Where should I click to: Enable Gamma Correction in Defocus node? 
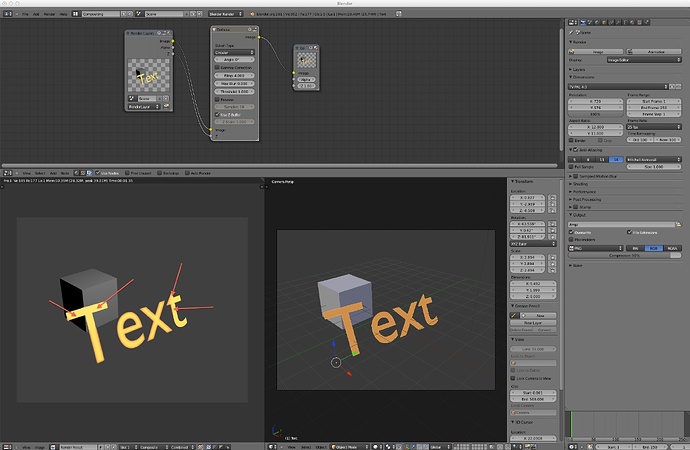[217, 68]
